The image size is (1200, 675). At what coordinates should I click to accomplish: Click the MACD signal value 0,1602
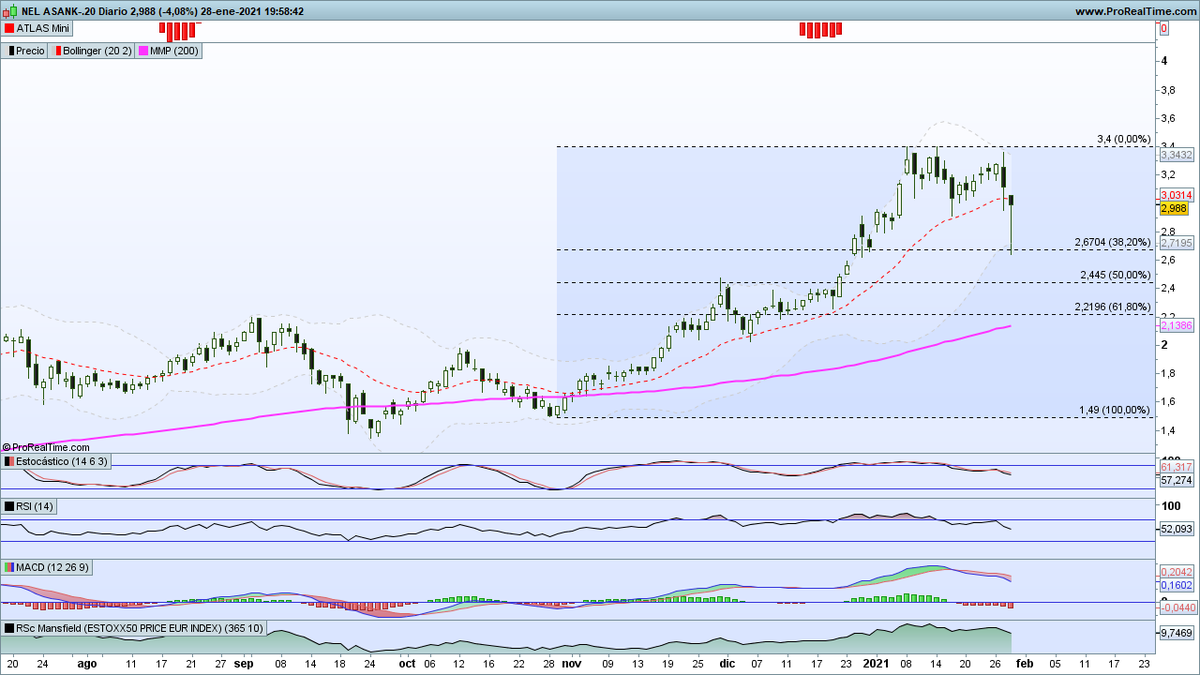(1177, 585)
